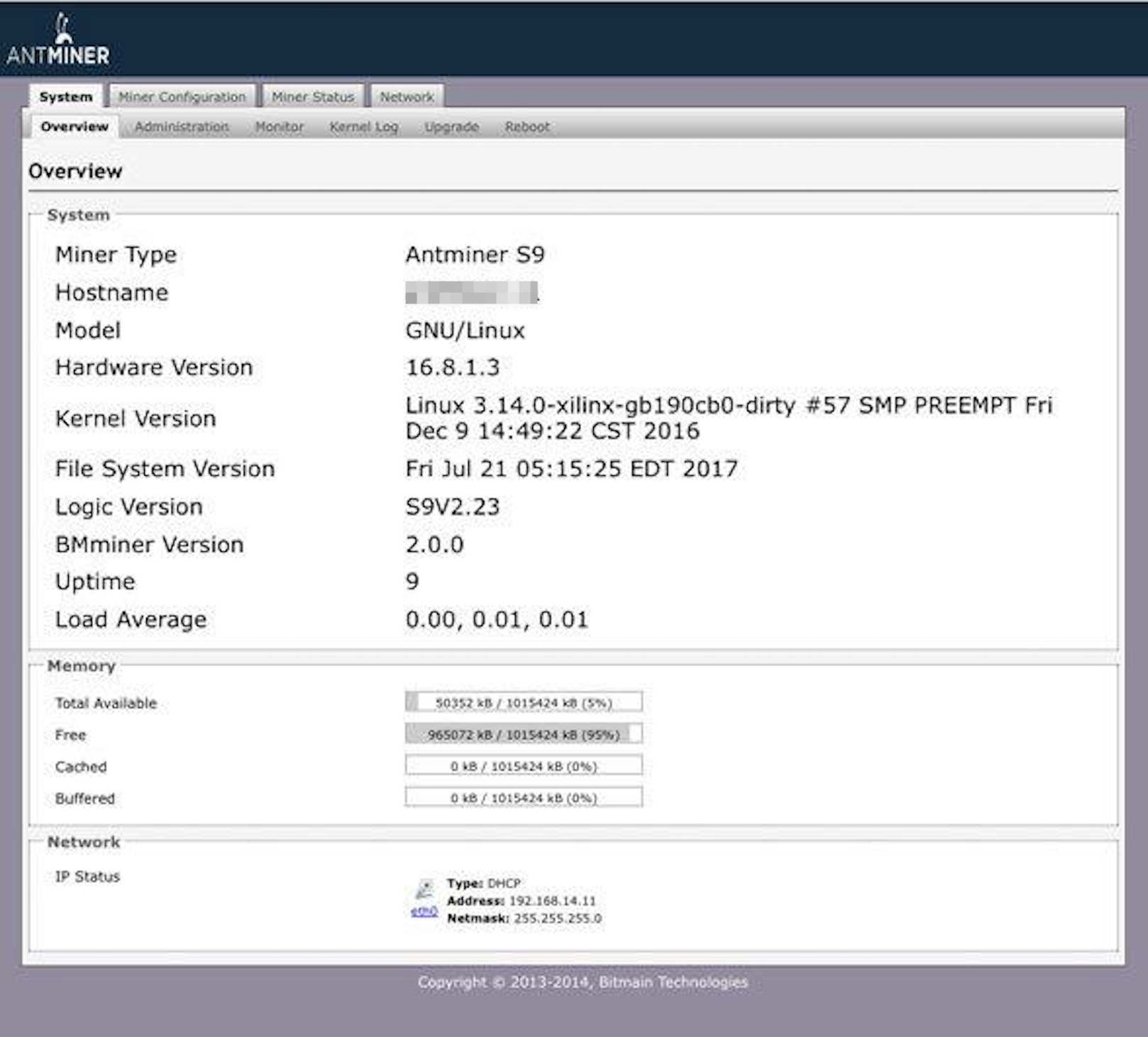
Task: Click the blurred Hostname value
Action: 472,292
